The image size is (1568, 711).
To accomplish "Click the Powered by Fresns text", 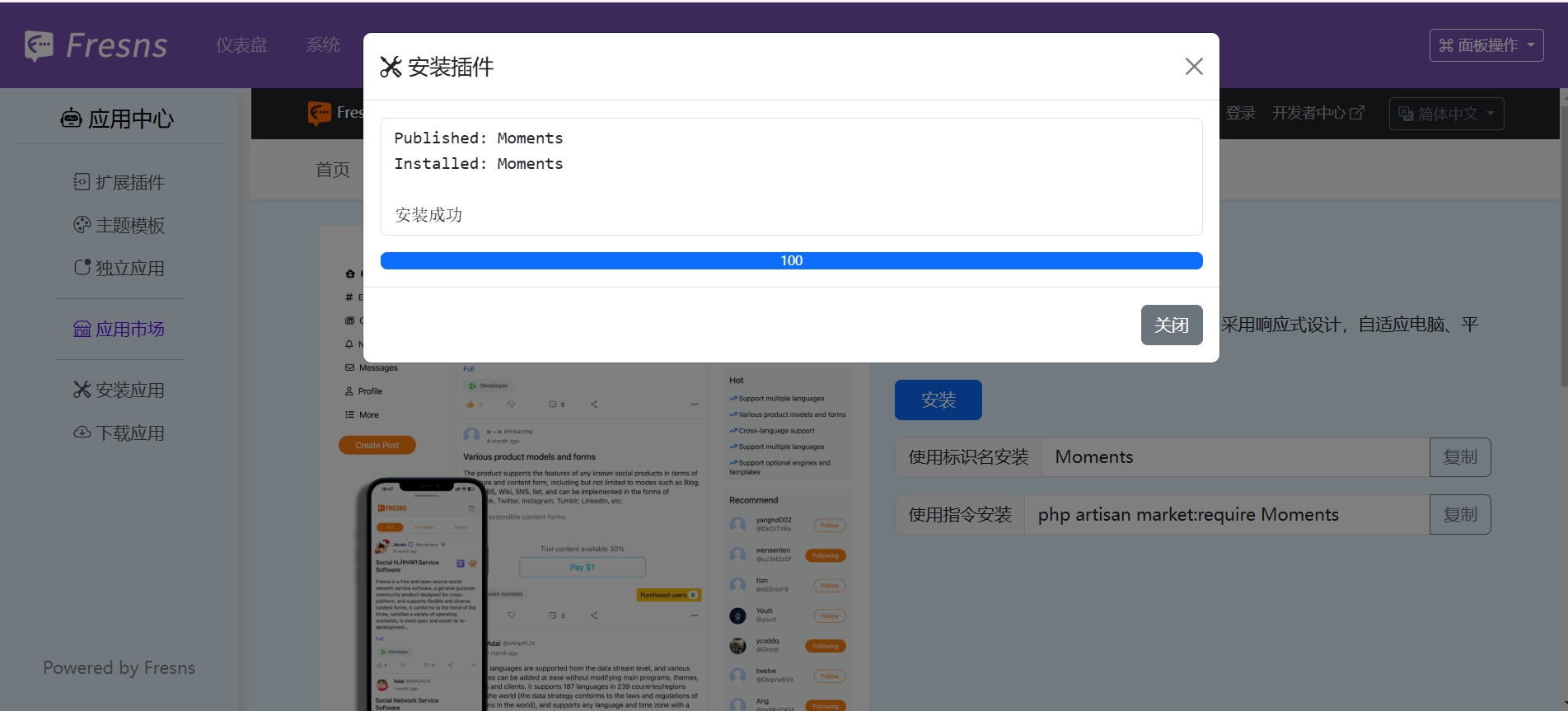I will [x=119, y=667].
